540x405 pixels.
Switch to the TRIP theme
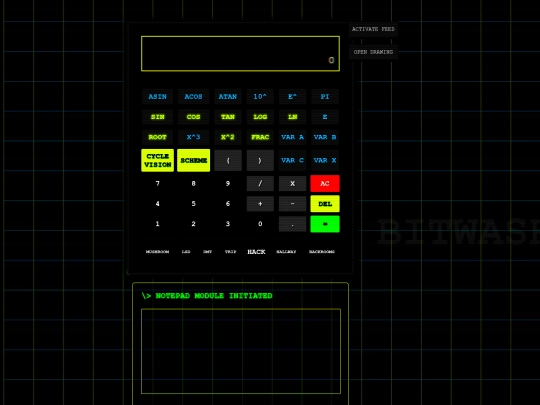pyautogui.click(x=230, y=252)
